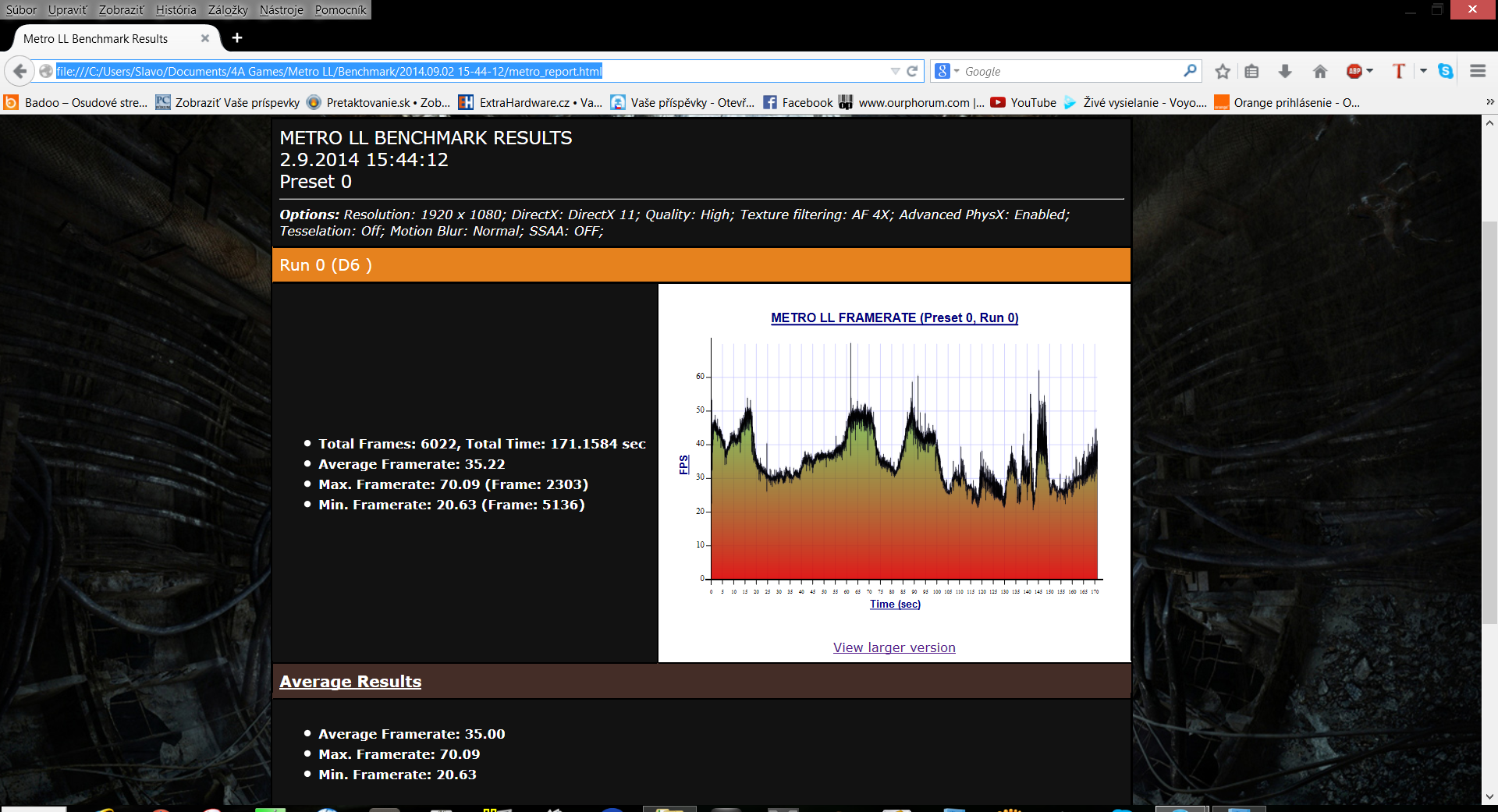Open Pretaktovanie.sk bookmark
Image resolution: width=1498 pixels, height=812 pixels.
coord(378,102)
